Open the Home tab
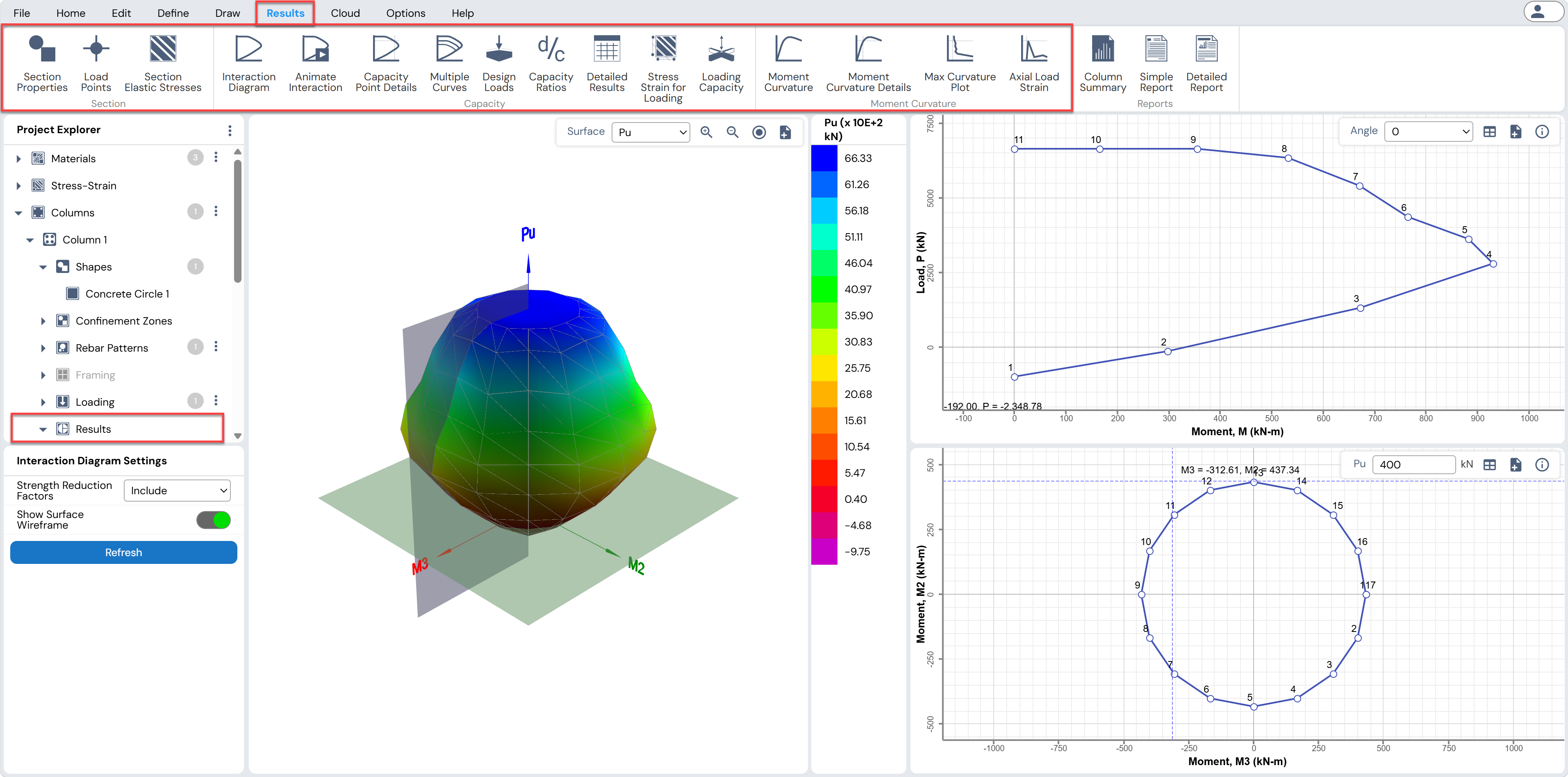 [71, 13]
